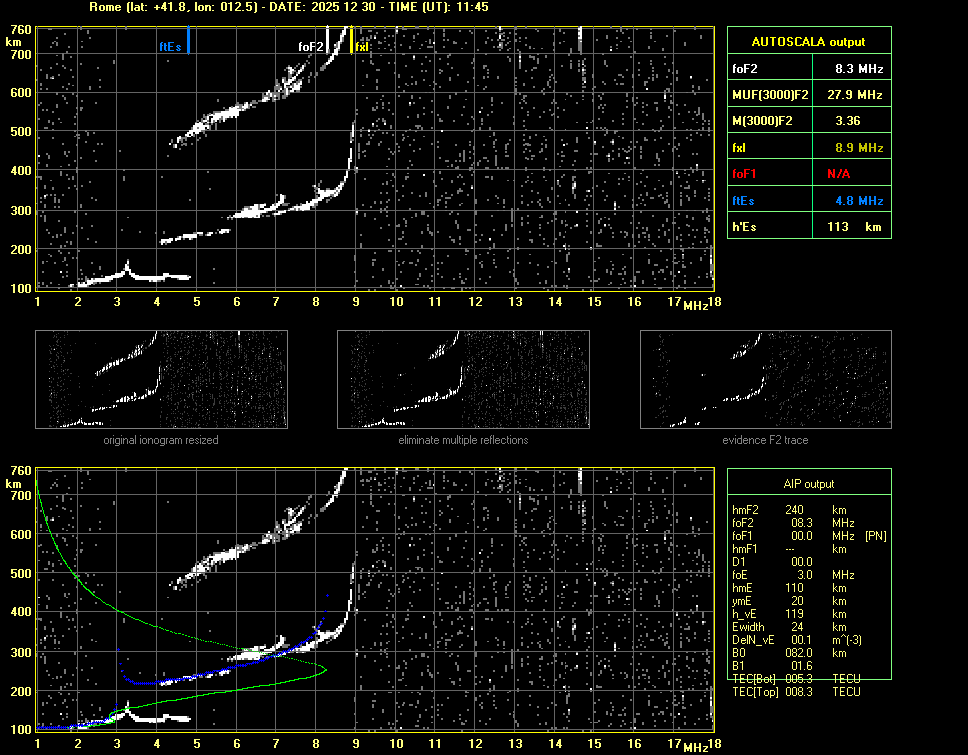Viewport: 968px width, 755px height.
Task: Select the blue ftEs 4.8 MHz row
Action: pos(808,200)
